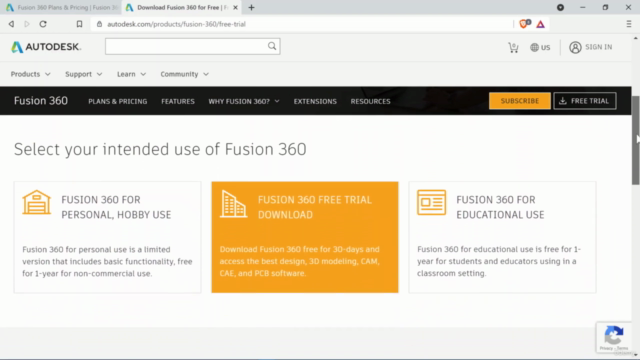Switch to Fusion 360 Plans & Pricing tab
This screenshot has height=360, width=640.
(x=61, y=7)
